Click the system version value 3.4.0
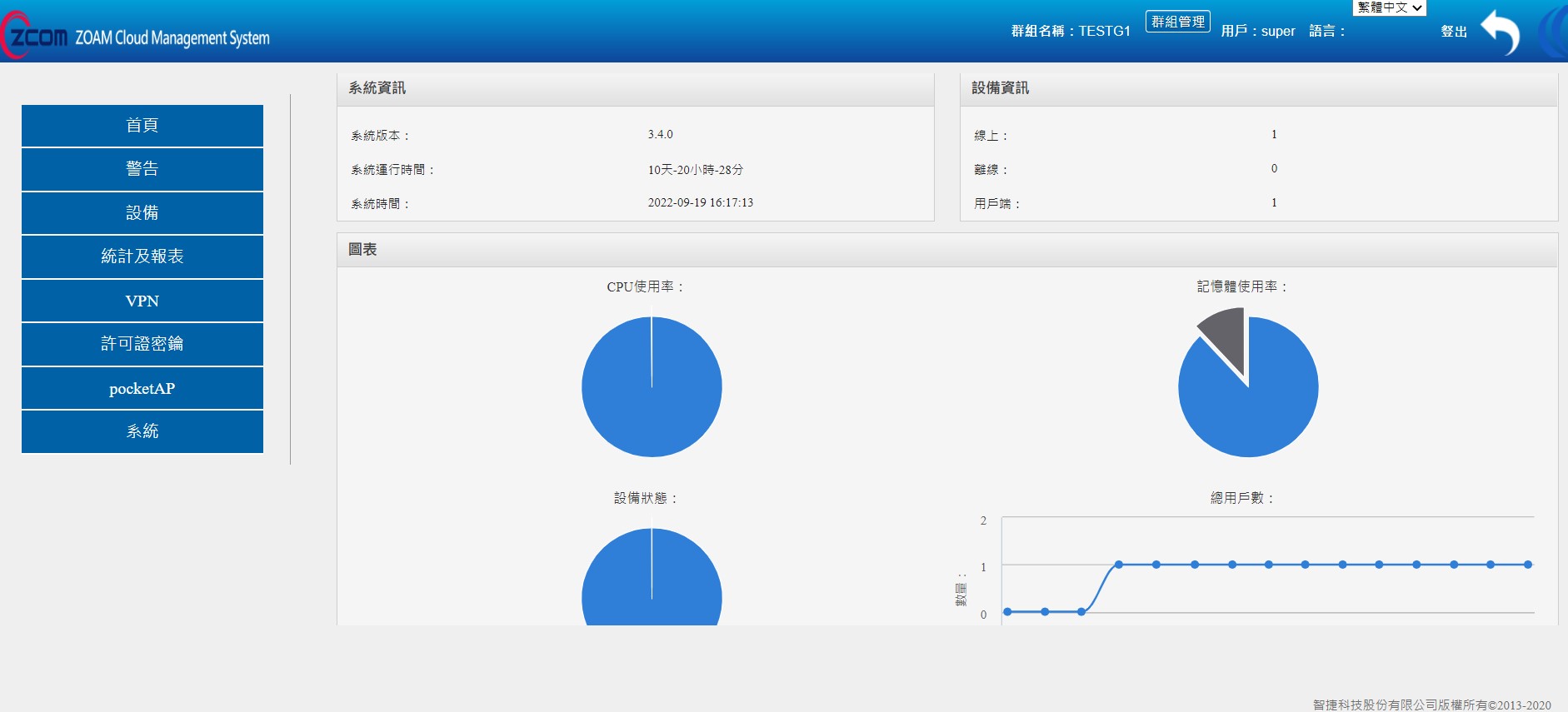Viewport: 1568px width, 712px height. (x=661, y=134)
